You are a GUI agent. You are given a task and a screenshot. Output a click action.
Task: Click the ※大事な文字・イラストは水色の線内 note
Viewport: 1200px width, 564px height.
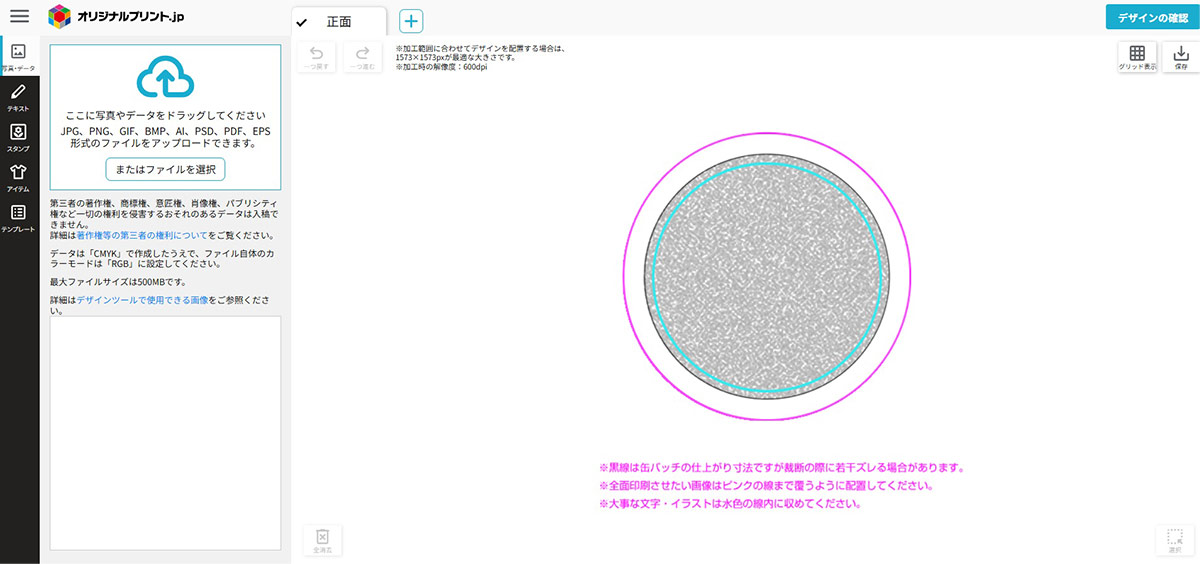730,503
